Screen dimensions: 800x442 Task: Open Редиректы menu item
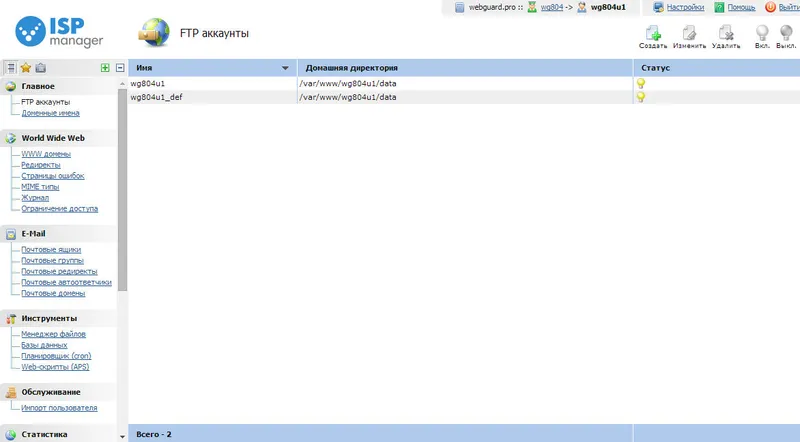41,165
